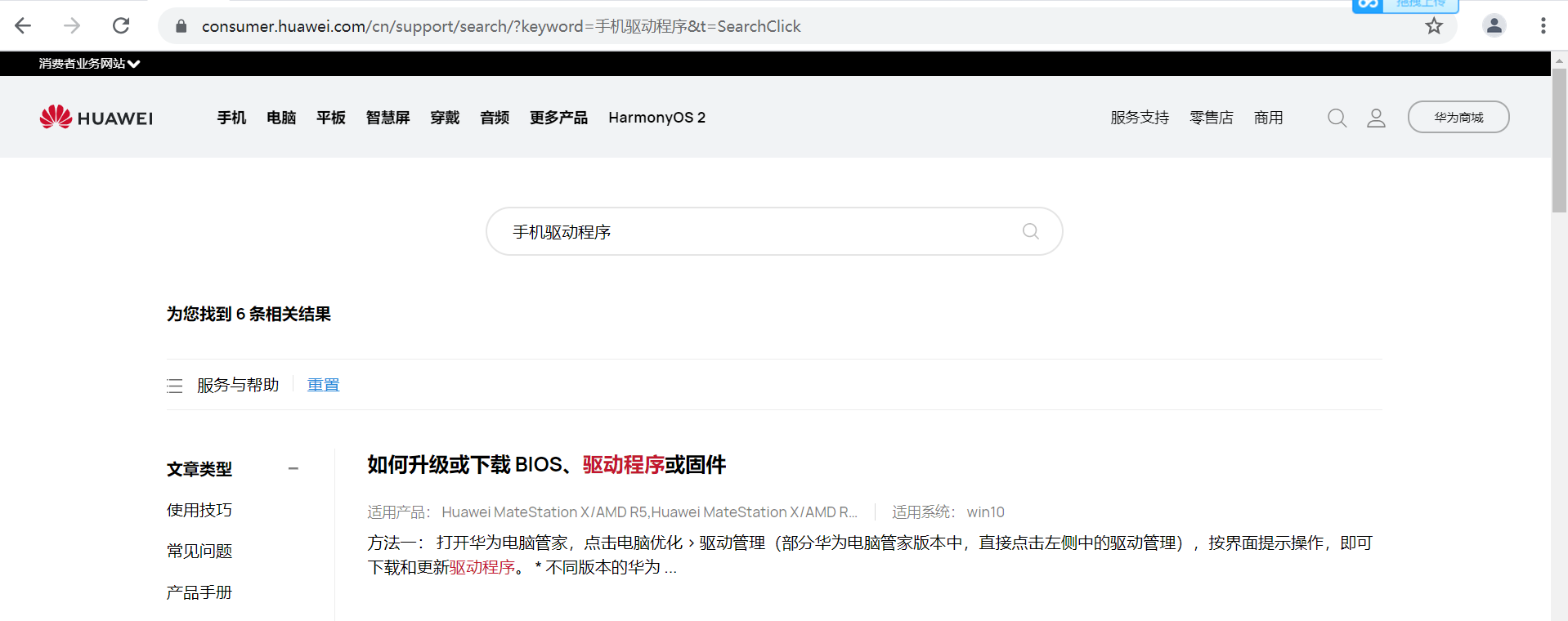Click the 华为商城 button

point(1458,117)
